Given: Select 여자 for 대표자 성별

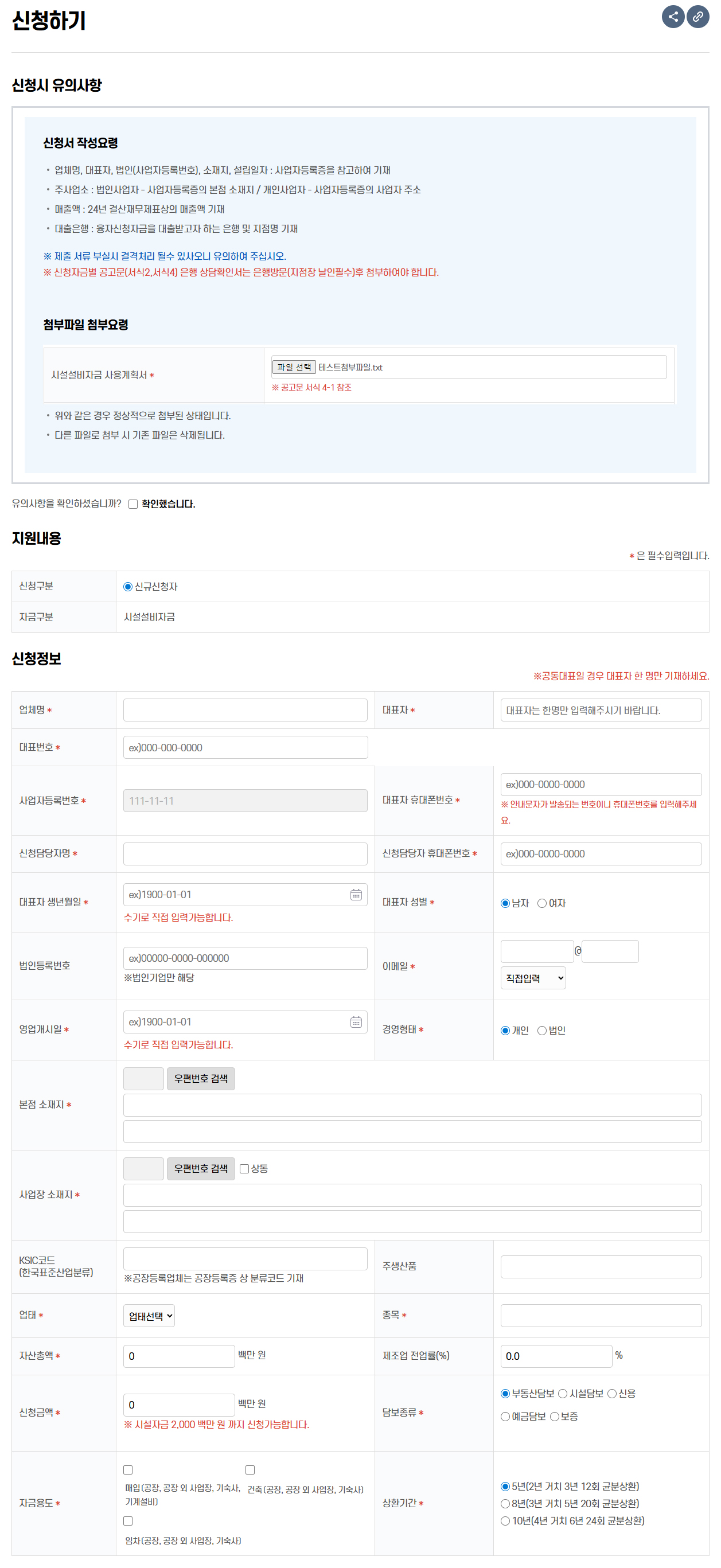Looking at the screenshot, I should click(541, 903).
